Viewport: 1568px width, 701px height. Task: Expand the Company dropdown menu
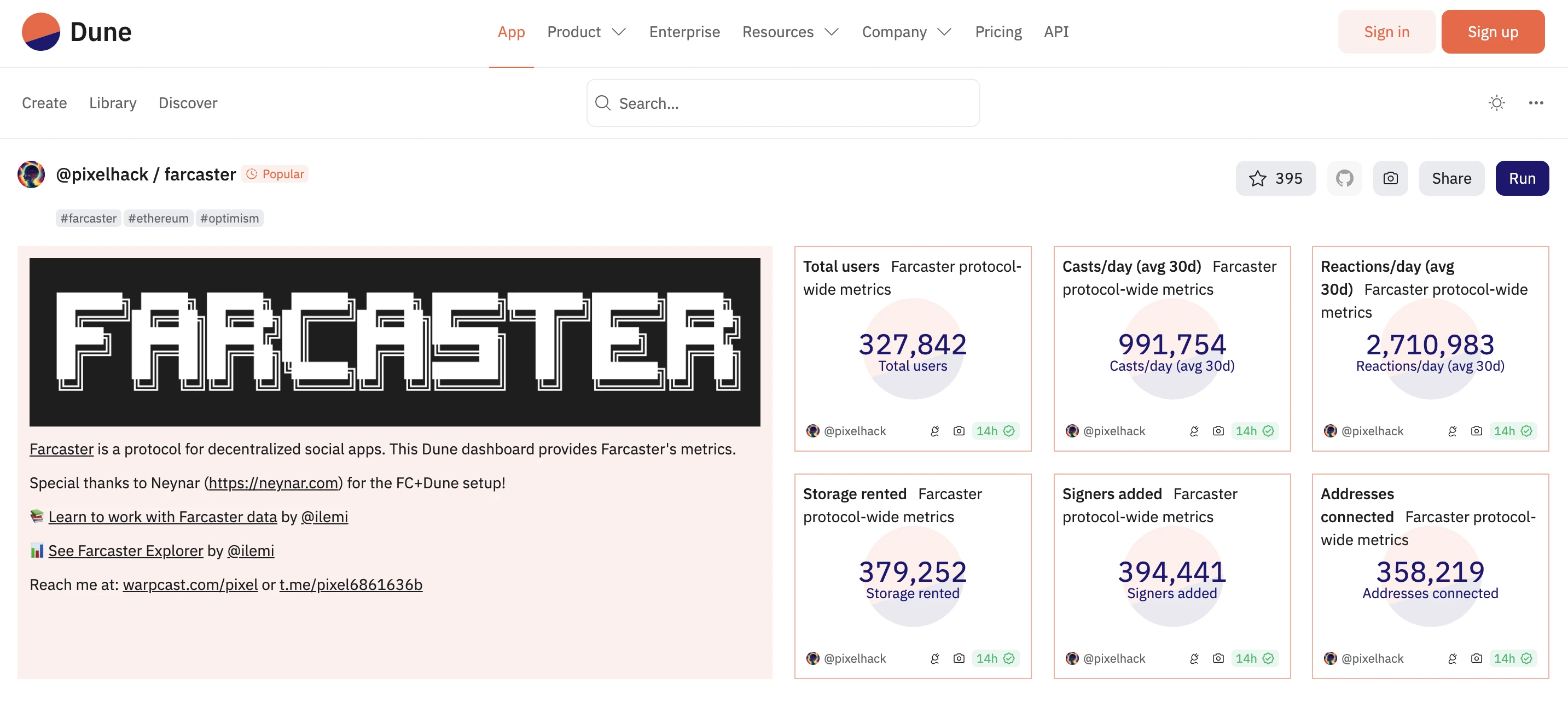coord(905,31)
